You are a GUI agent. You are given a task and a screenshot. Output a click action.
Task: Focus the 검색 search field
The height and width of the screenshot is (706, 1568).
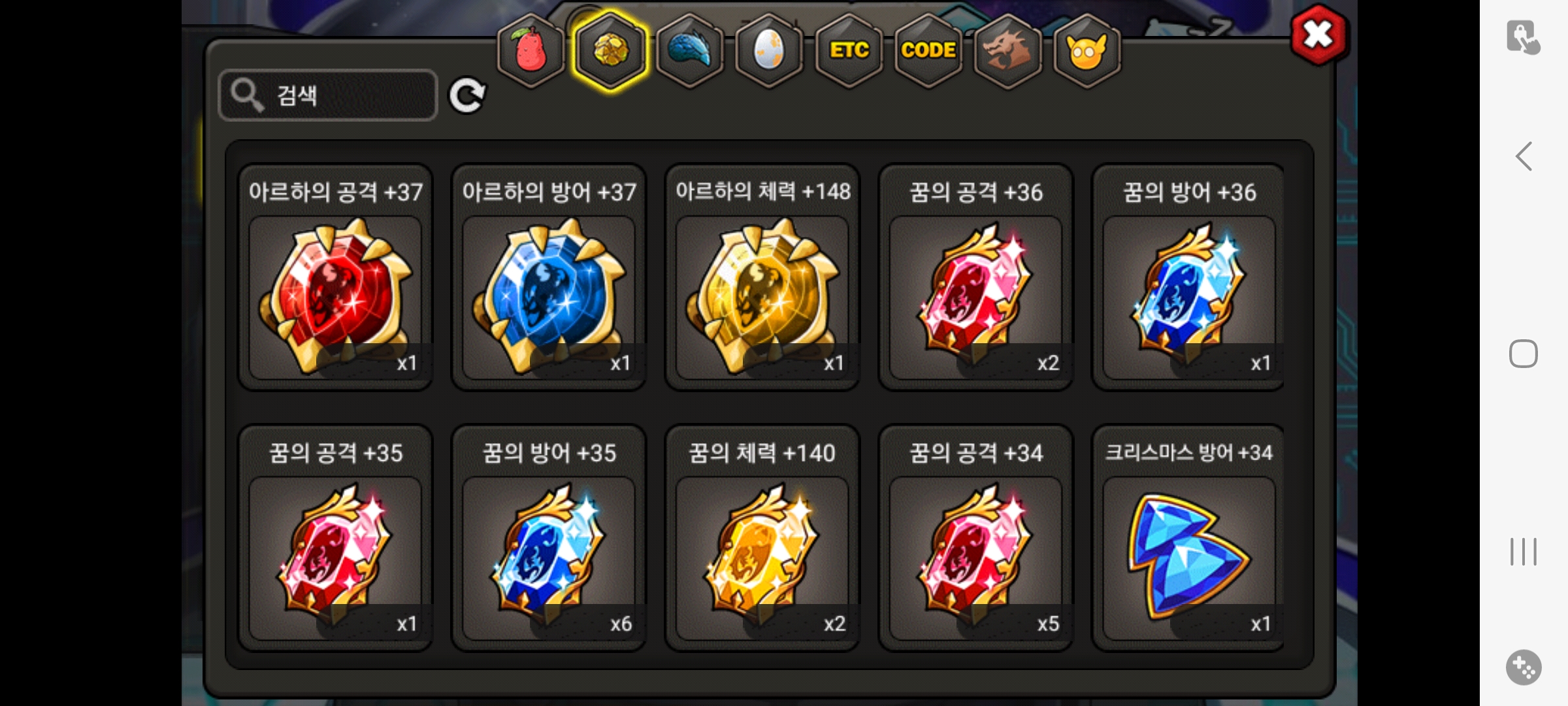tap(328, 95)
